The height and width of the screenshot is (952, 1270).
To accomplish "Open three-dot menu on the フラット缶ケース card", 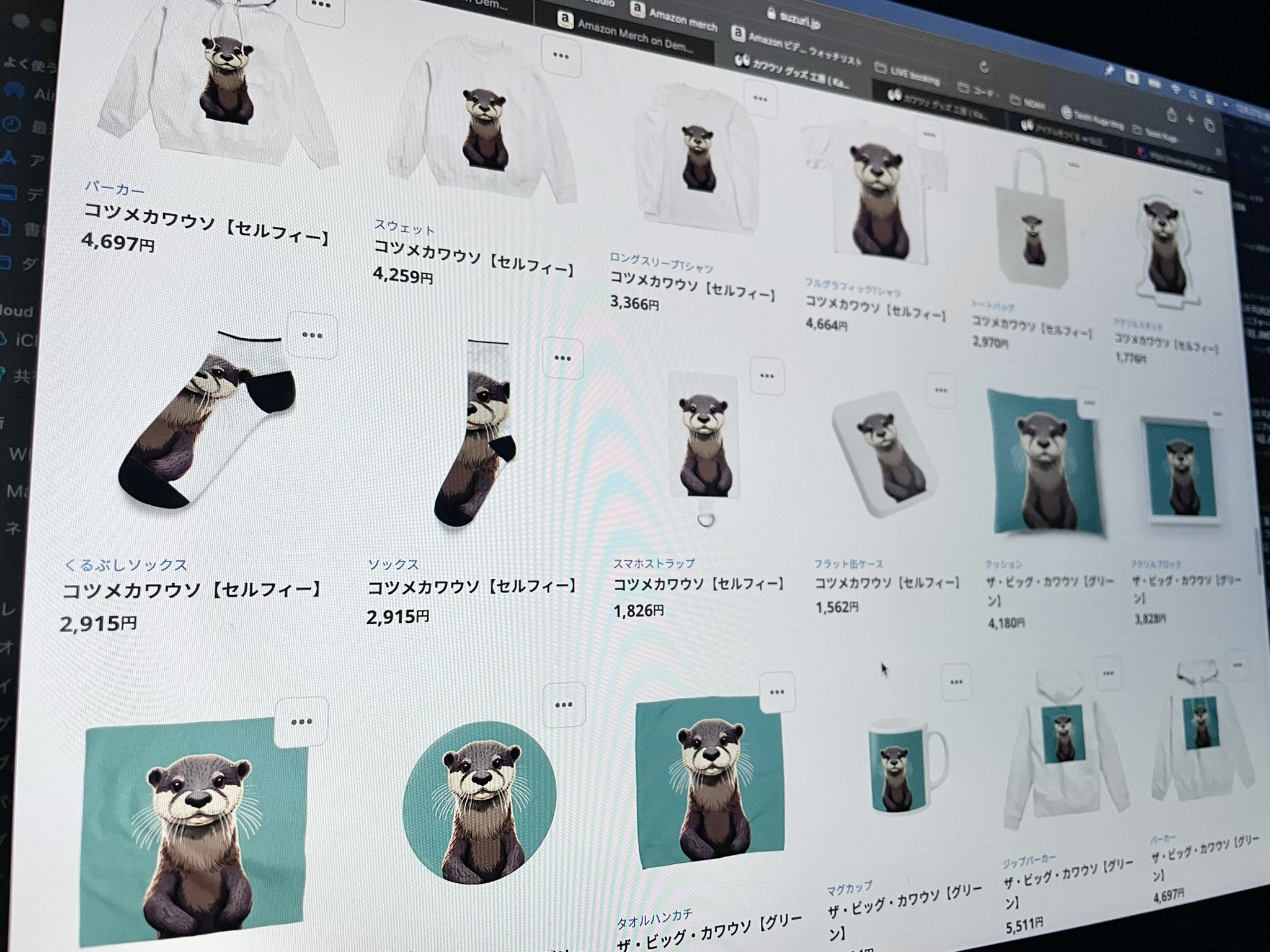I will coord(941,390).
